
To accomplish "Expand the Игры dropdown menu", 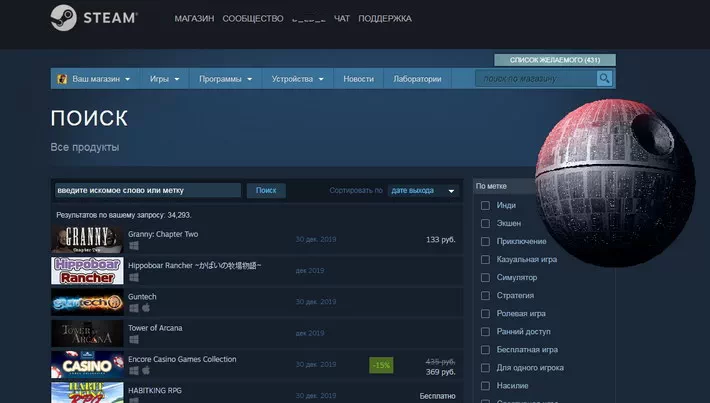I will pyautogui.click(x=164, y=79).
